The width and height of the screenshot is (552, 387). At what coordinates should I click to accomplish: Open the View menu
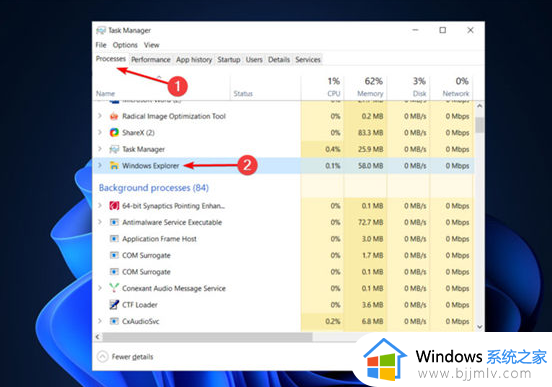[x=151, y=45]
